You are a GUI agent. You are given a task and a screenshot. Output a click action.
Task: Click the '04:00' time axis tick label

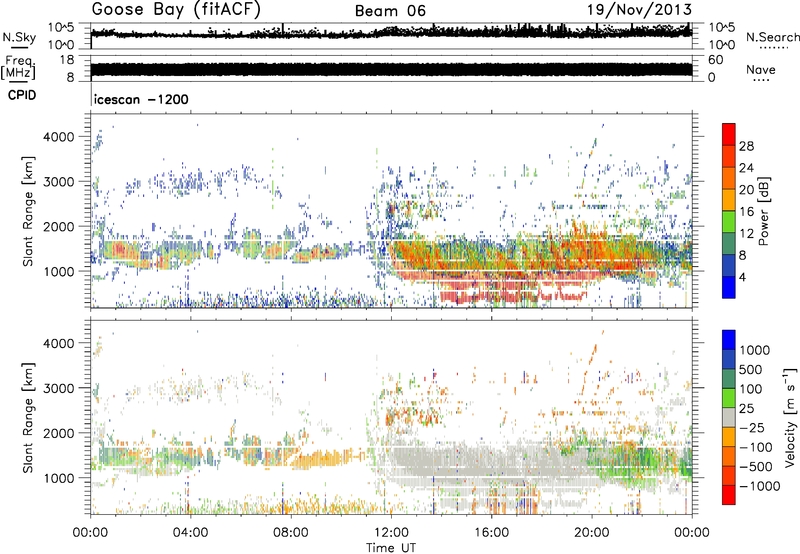click(x=190, y=533)
